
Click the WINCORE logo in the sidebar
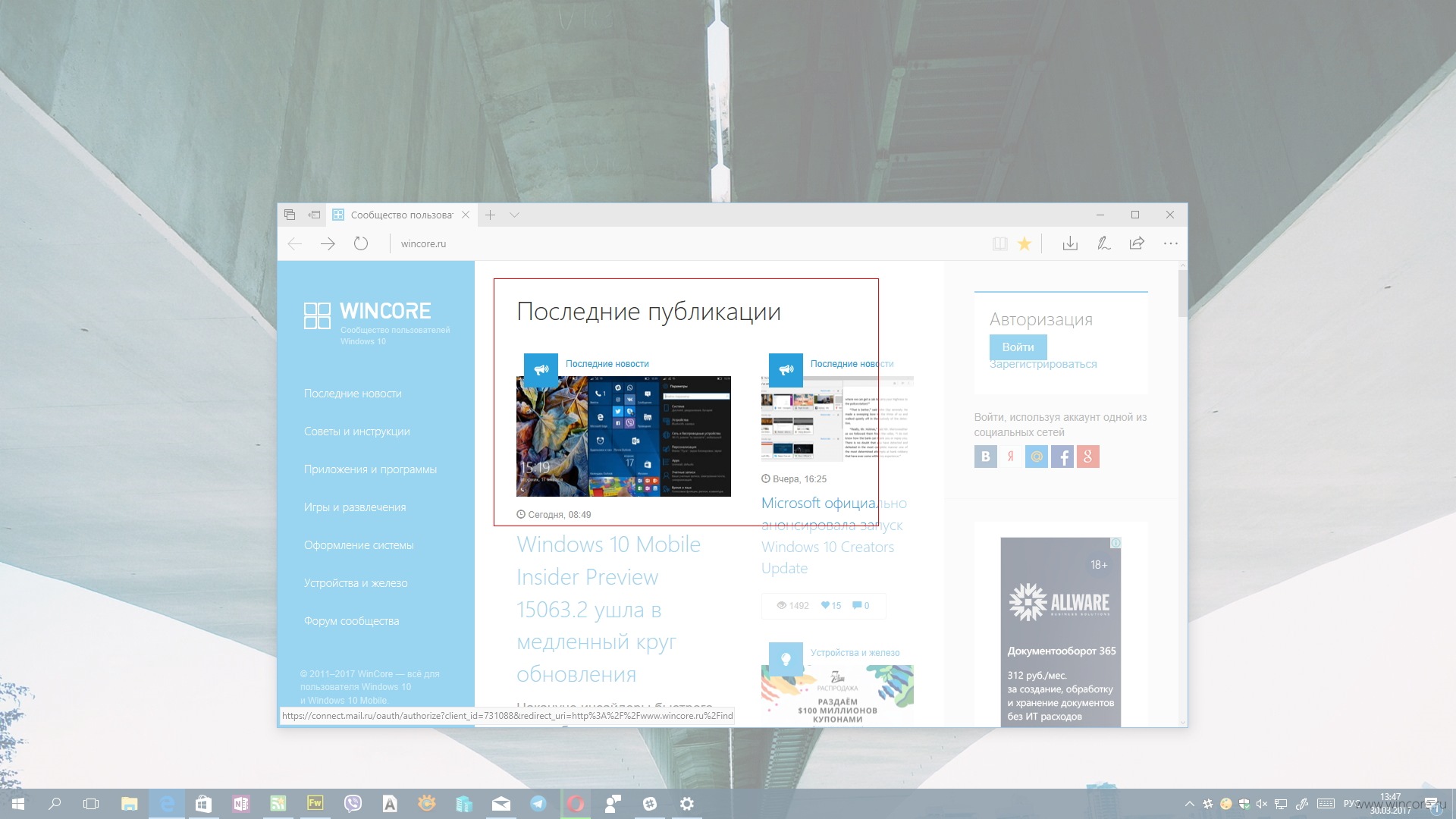click(x=368, y=315)
